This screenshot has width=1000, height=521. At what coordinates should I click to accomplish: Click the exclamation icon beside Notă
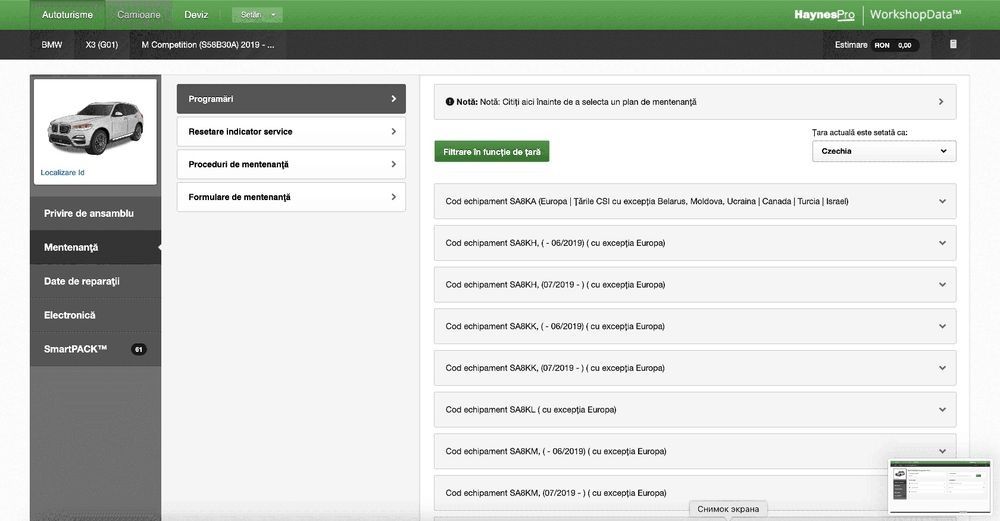point(450,101)
